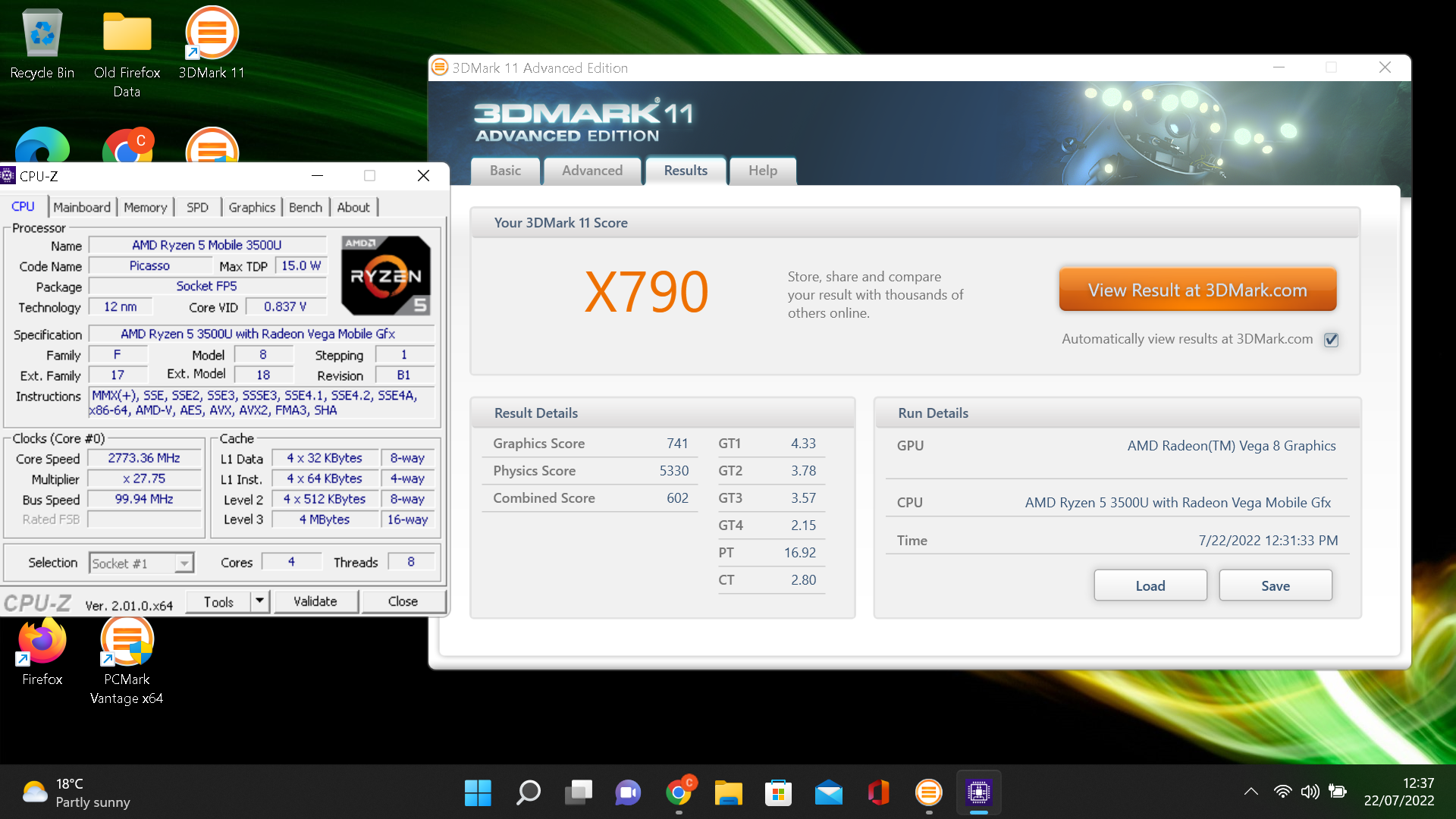
Task: Open the Socket #1 selection dropdown
Action: click(141, 563)
